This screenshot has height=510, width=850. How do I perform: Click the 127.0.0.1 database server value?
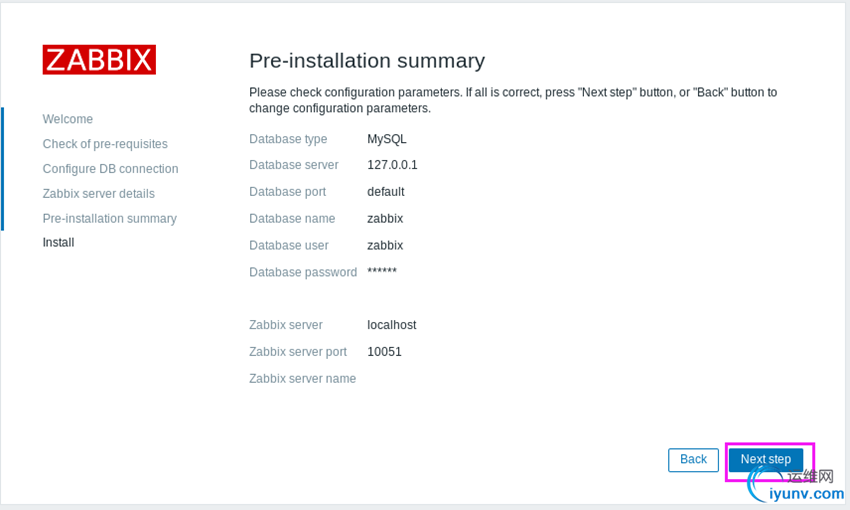pos(392,165)
